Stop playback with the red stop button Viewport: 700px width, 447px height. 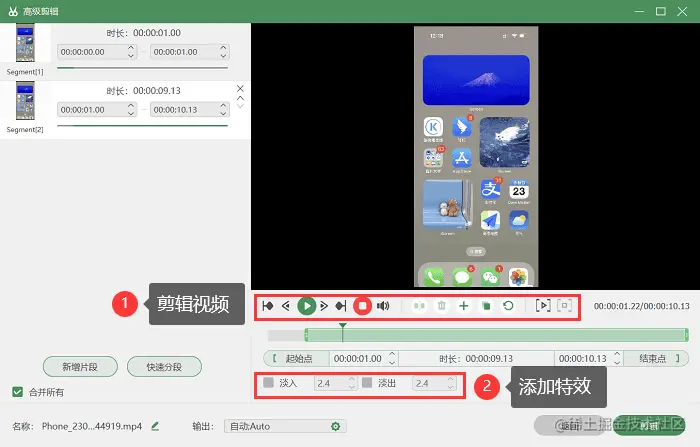coord(362,306)
